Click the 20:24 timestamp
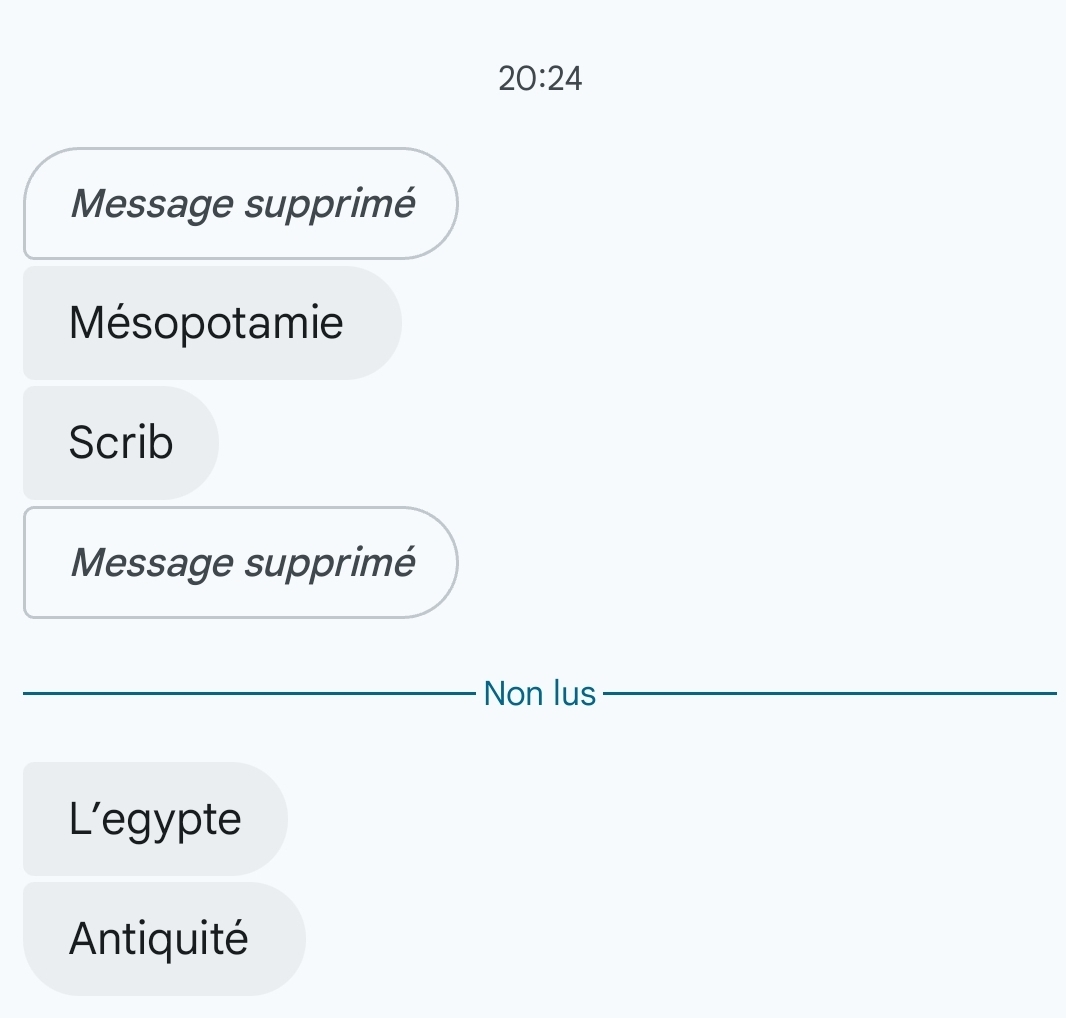Image resolution: width=1066 pixels, height=1018 pixels. [x=540, y=78]
